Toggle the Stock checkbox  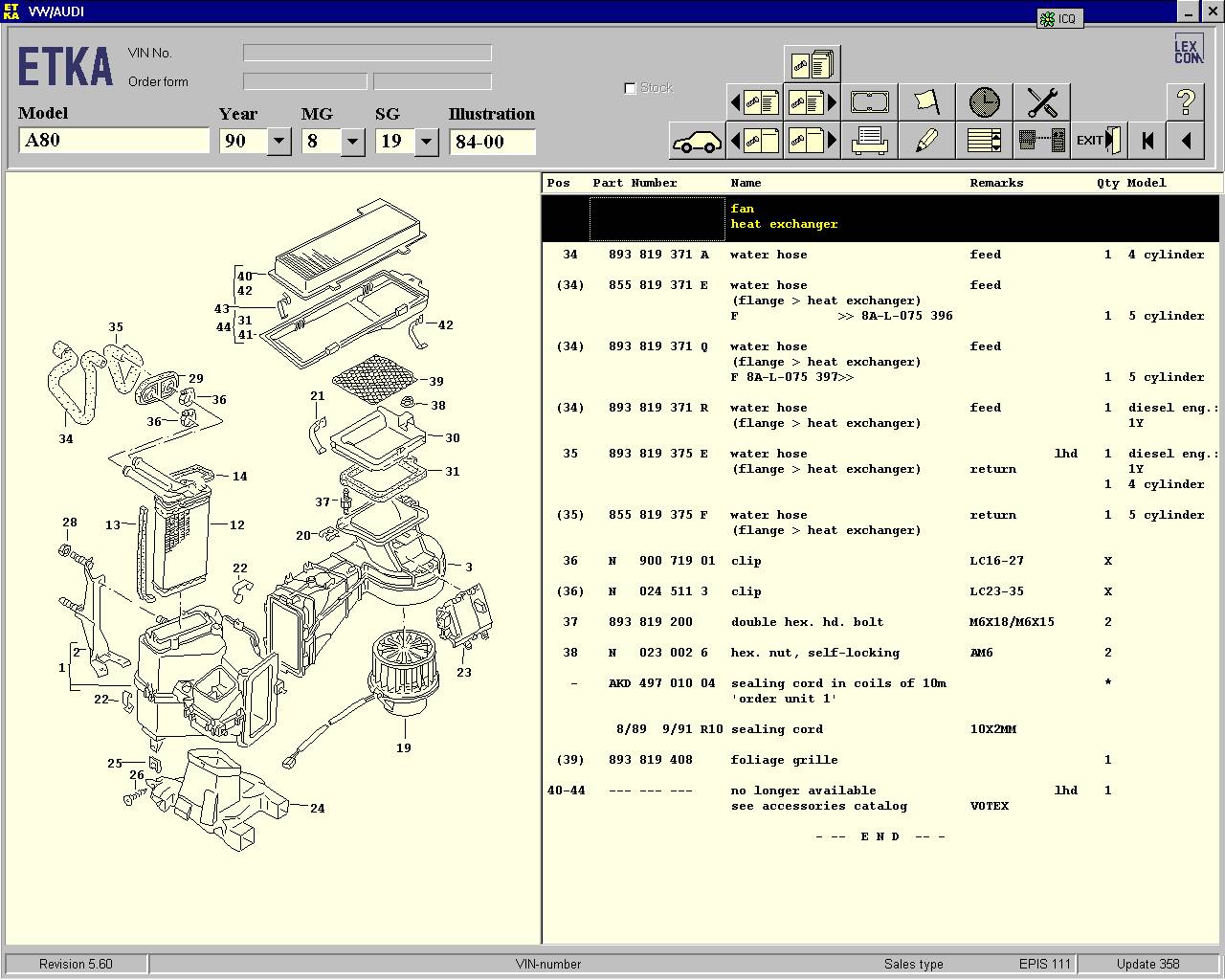[630, 88]
